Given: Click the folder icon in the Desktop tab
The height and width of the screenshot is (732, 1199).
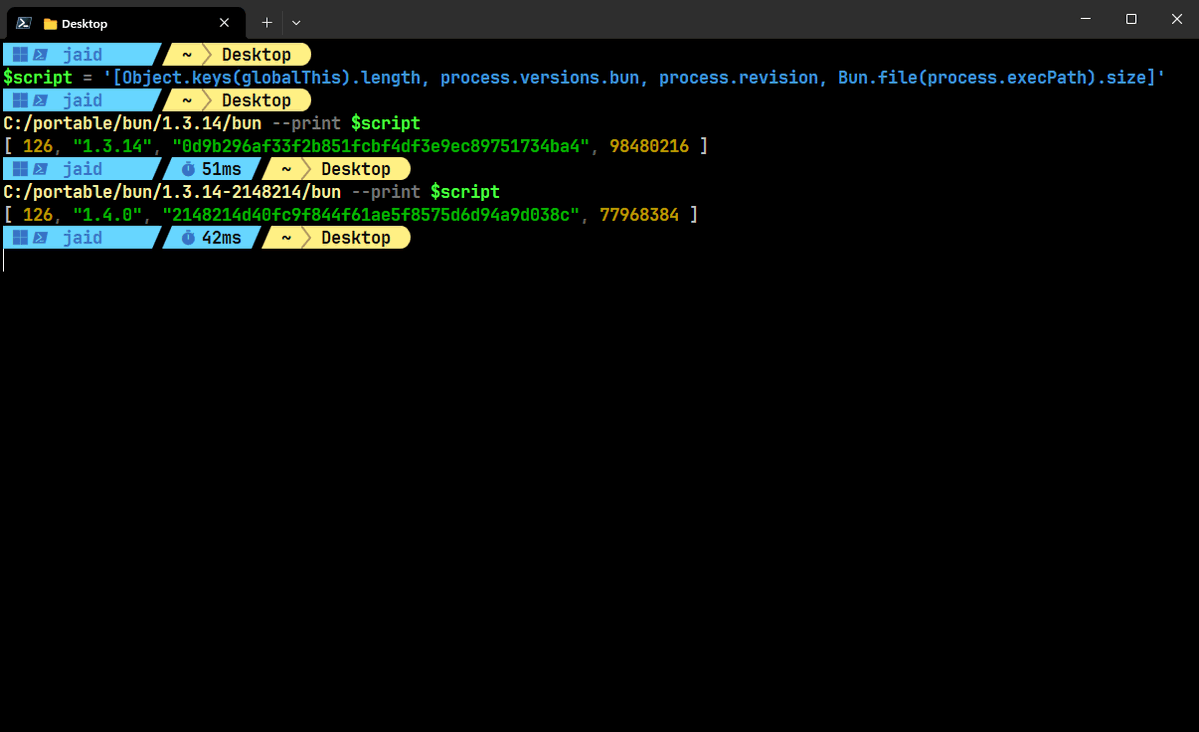Looking at the screenshot, I should (50, 24).
